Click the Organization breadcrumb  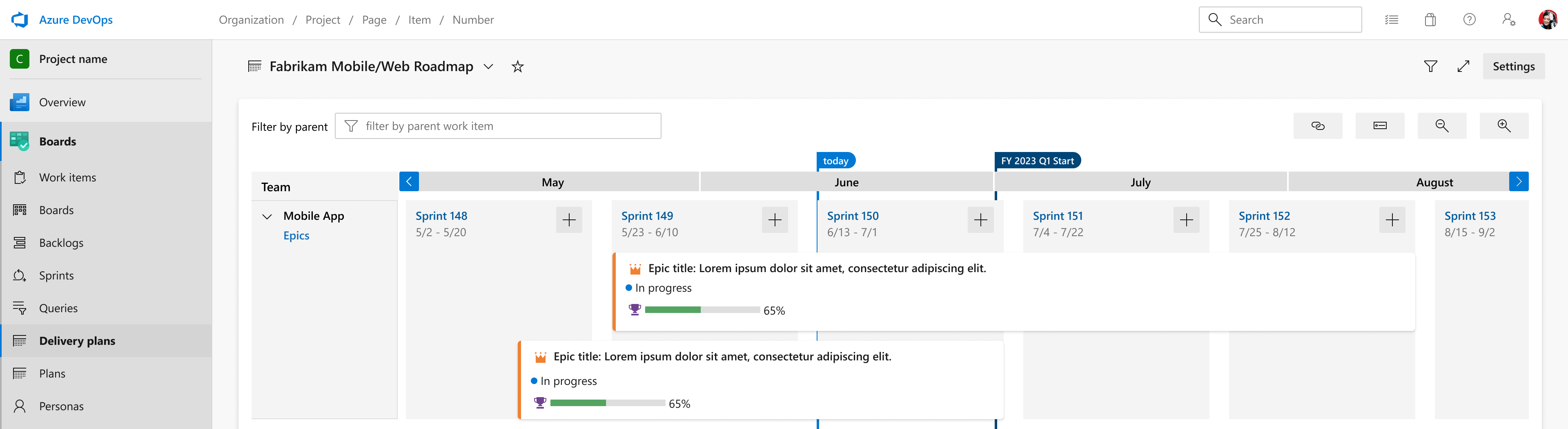point(252,20)
